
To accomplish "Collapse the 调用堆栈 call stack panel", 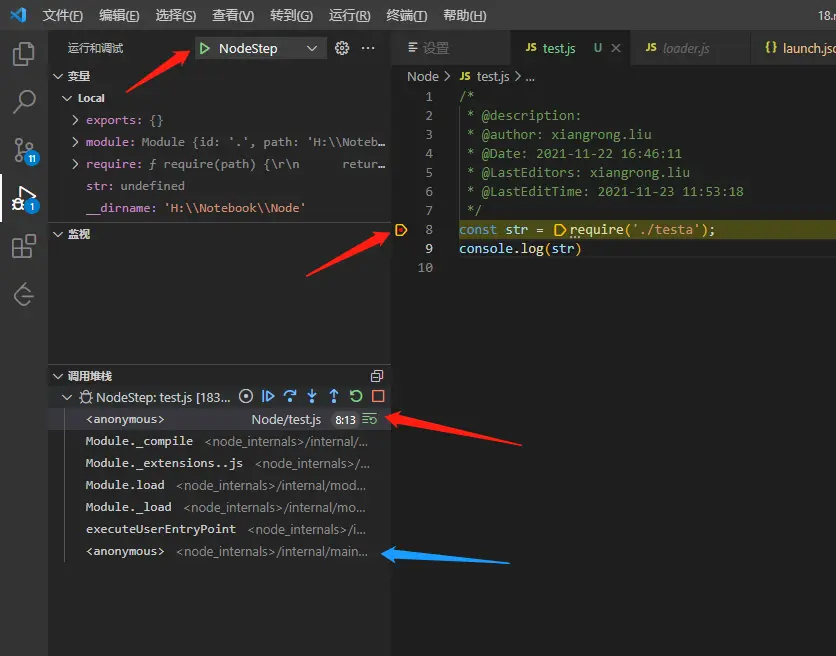I will pyautogui.click(x=57, y=376).
